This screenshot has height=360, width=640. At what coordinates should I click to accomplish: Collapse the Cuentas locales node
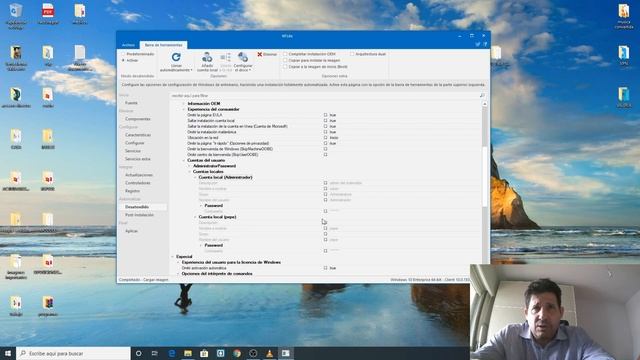click(x=189, y=172)
